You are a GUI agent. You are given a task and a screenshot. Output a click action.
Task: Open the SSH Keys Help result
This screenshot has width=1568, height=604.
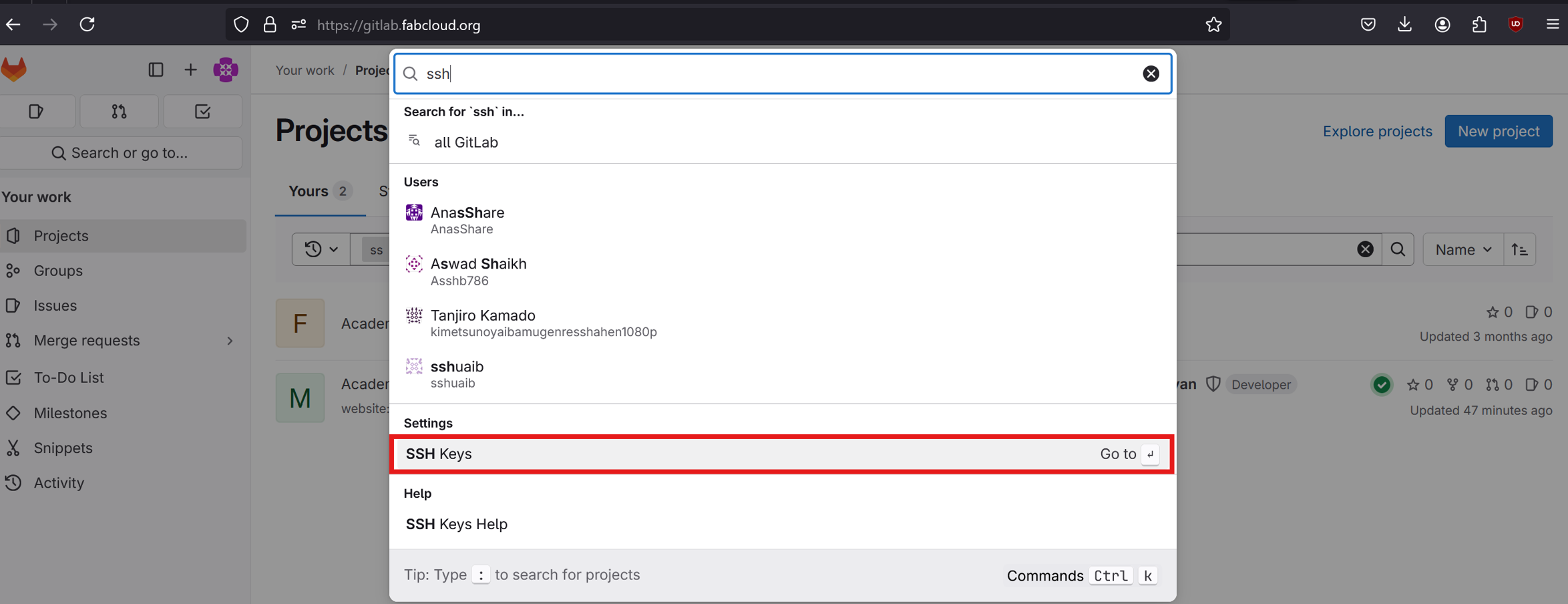pyautogui.click(x=782, y=524)
